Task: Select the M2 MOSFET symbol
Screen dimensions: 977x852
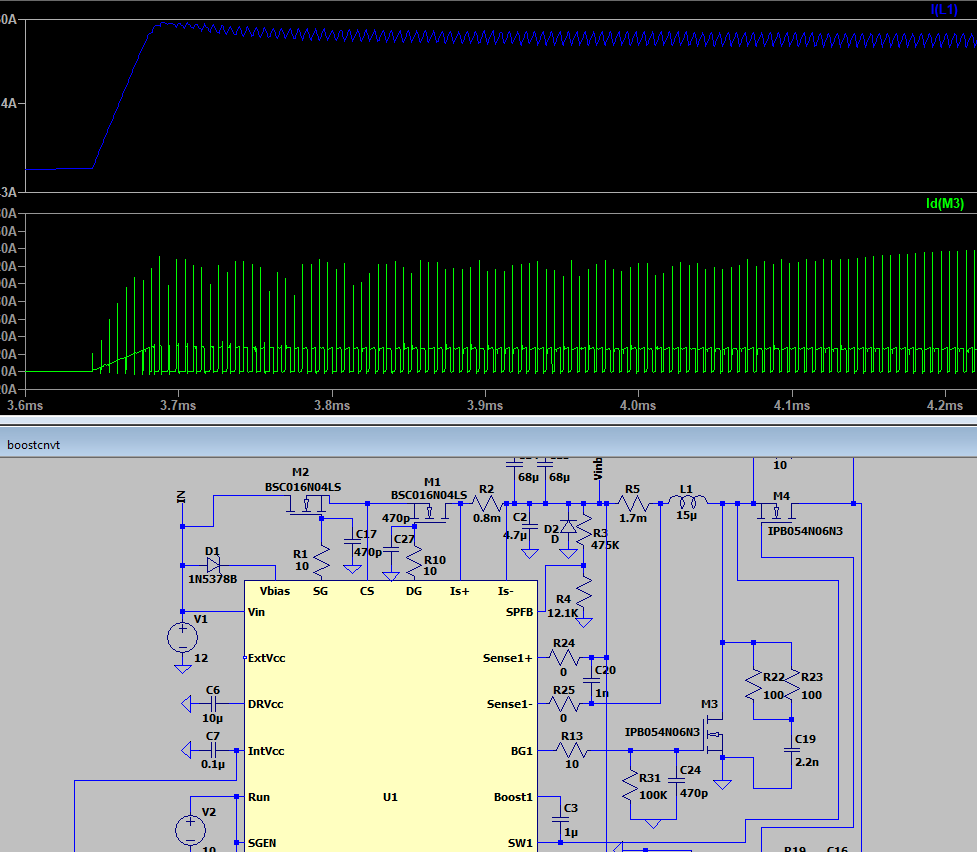Action: 308,505
